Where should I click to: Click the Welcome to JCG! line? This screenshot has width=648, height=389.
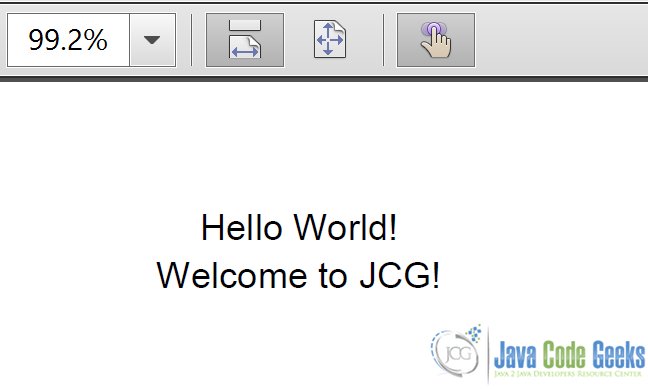point(298,275)
